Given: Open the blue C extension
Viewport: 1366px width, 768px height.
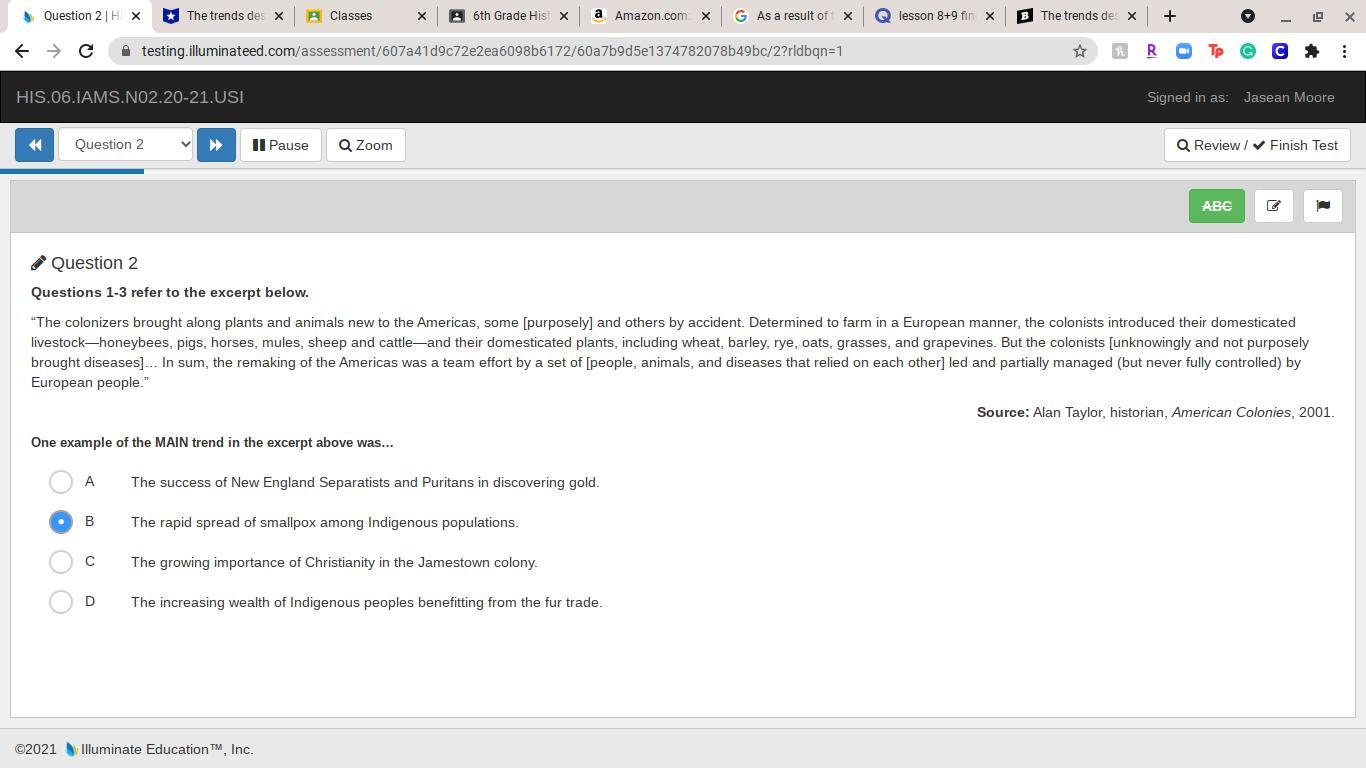Looking at the screenshot, I should (x=1280, y=51).
